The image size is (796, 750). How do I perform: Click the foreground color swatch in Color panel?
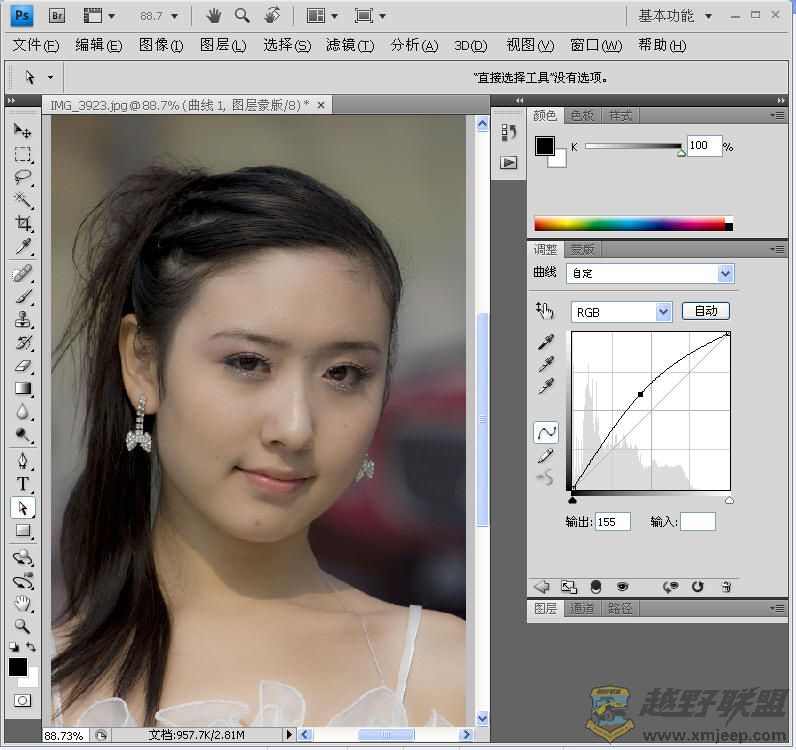tap(544, 146)
